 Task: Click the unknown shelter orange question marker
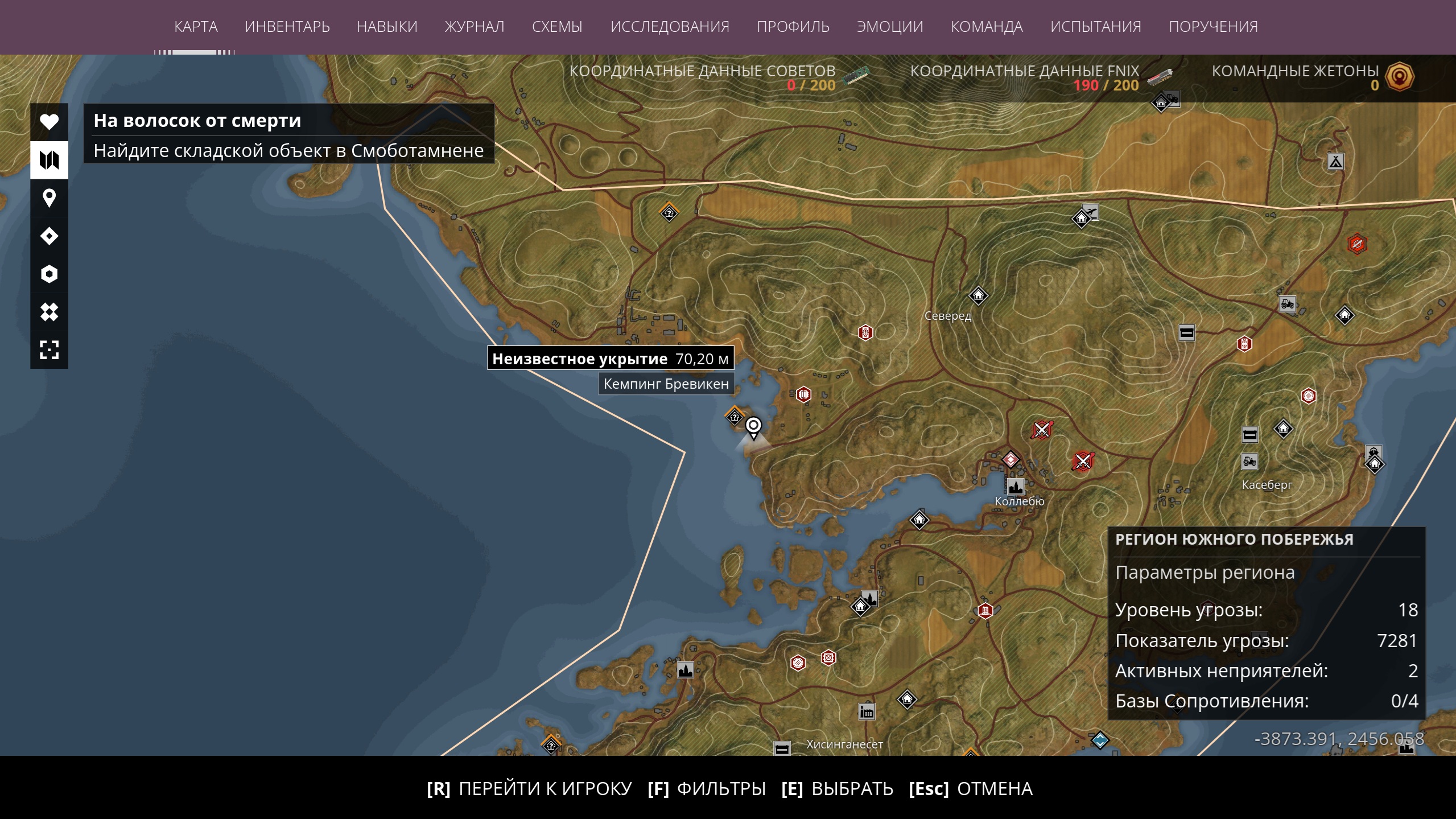pos(735,417)
